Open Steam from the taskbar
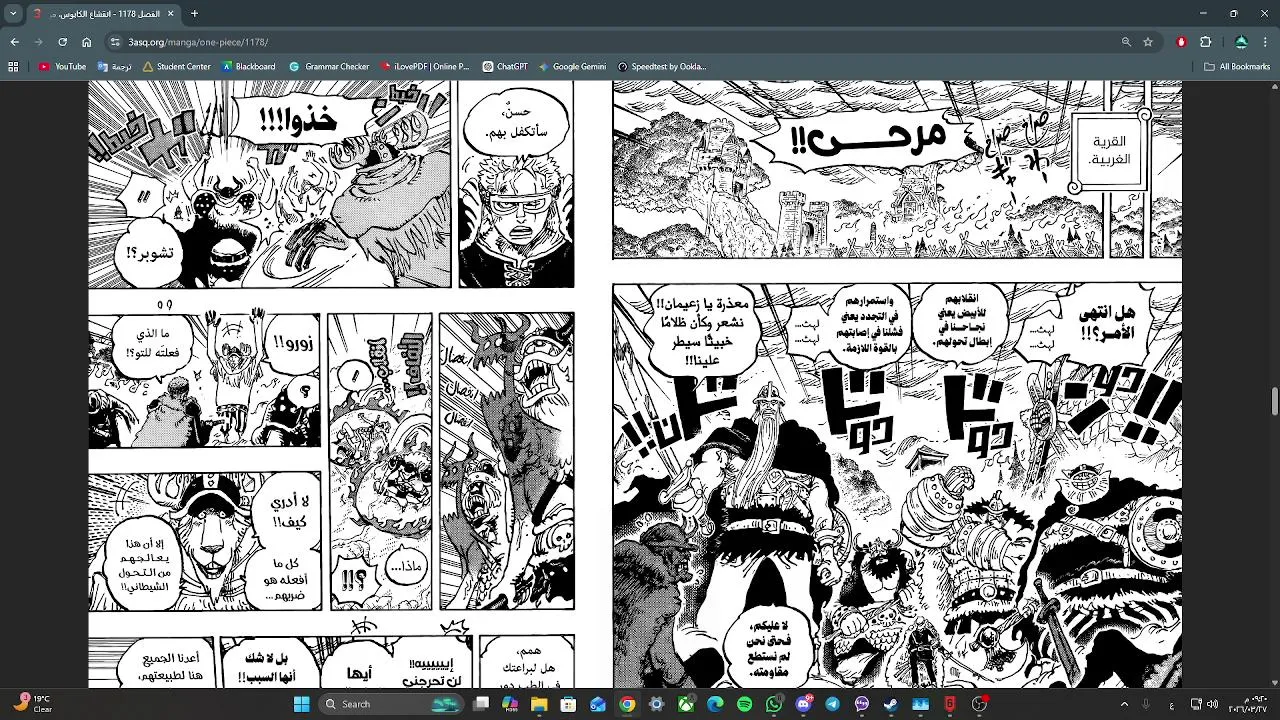The height and width of the screenshot is (720, 1280). tap(891, 704)
